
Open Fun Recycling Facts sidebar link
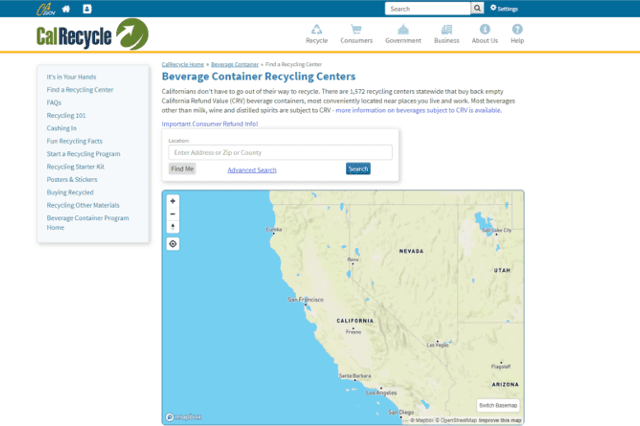pyautogui.click(x=75, y=141)
